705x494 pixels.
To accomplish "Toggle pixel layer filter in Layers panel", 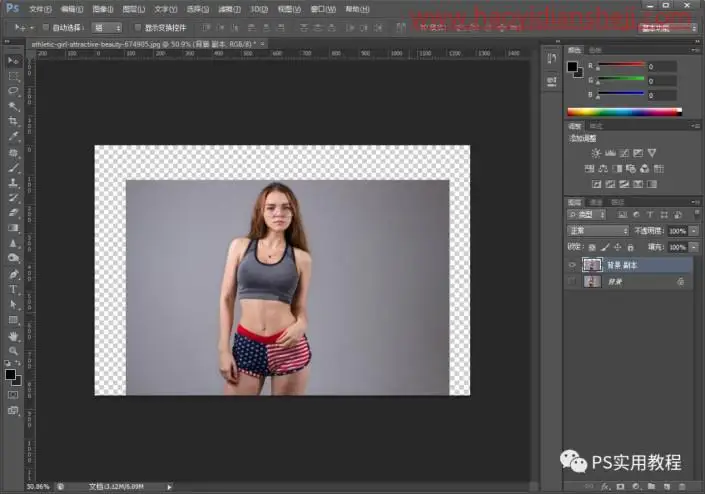I will click(x=622, y=215).
